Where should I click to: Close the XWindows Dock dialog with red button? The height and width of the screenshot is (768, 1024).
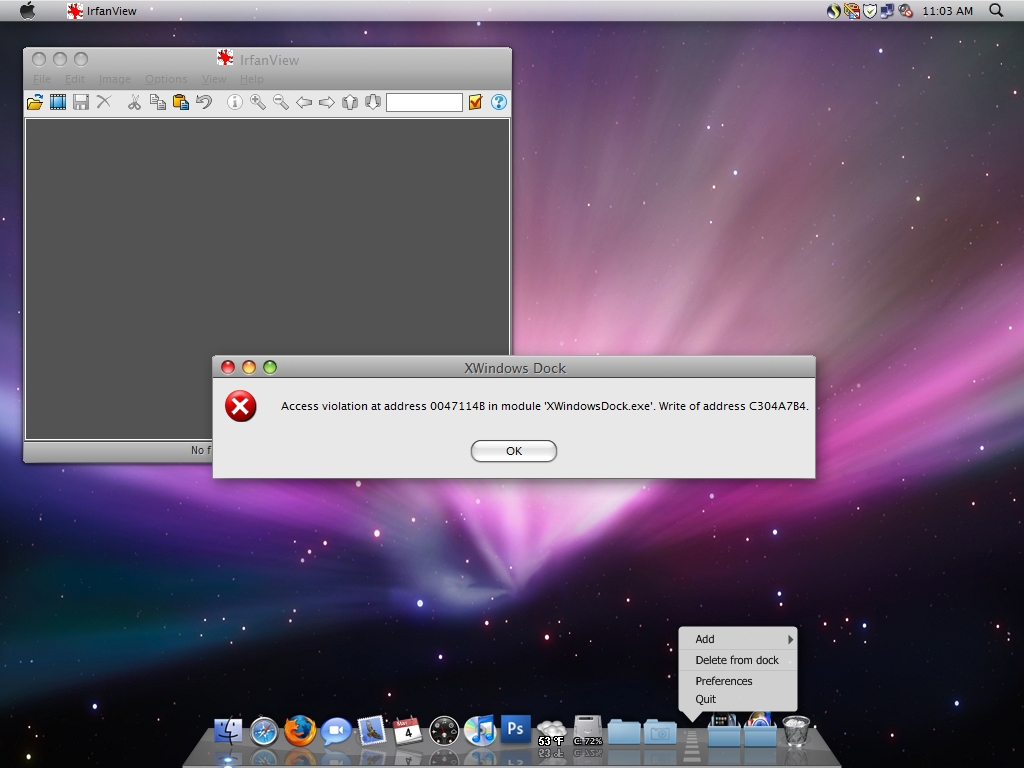pyautogui.click(x=228, y=367)
